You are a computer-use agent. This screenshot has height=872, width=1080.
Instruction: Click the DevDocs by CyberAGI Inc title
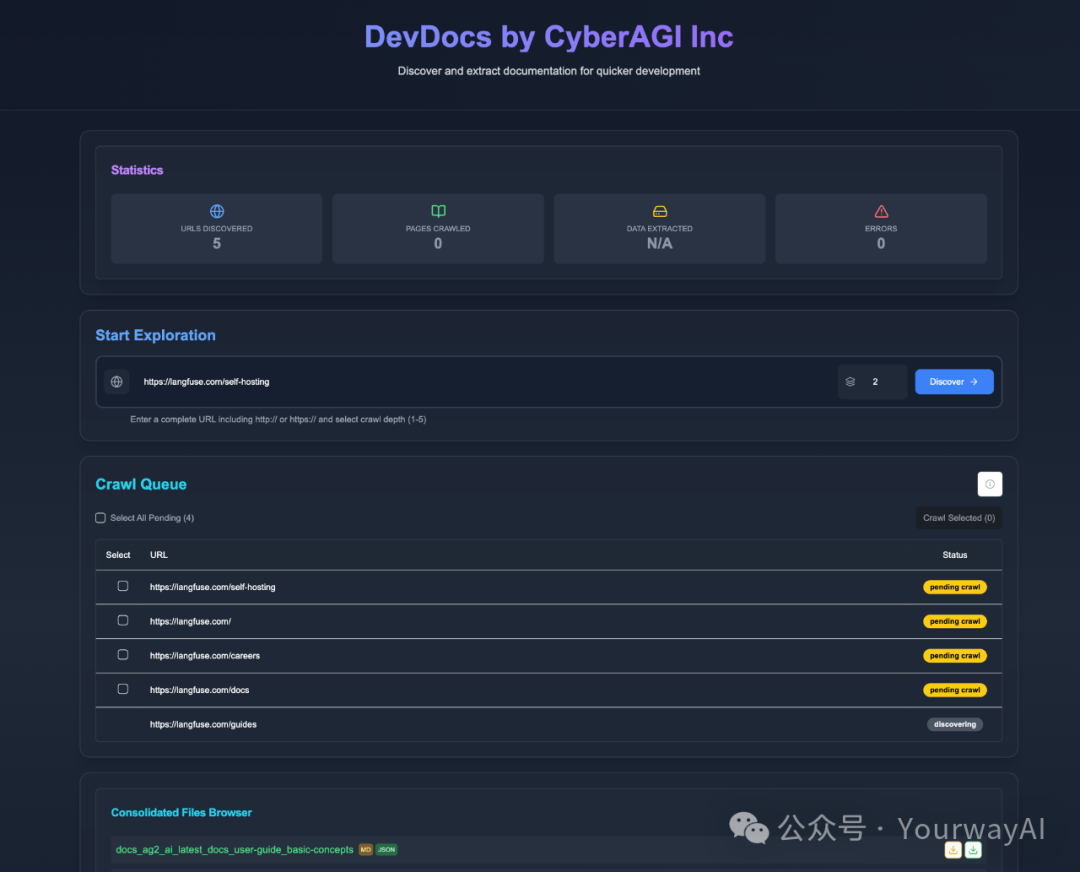[549, 37]
